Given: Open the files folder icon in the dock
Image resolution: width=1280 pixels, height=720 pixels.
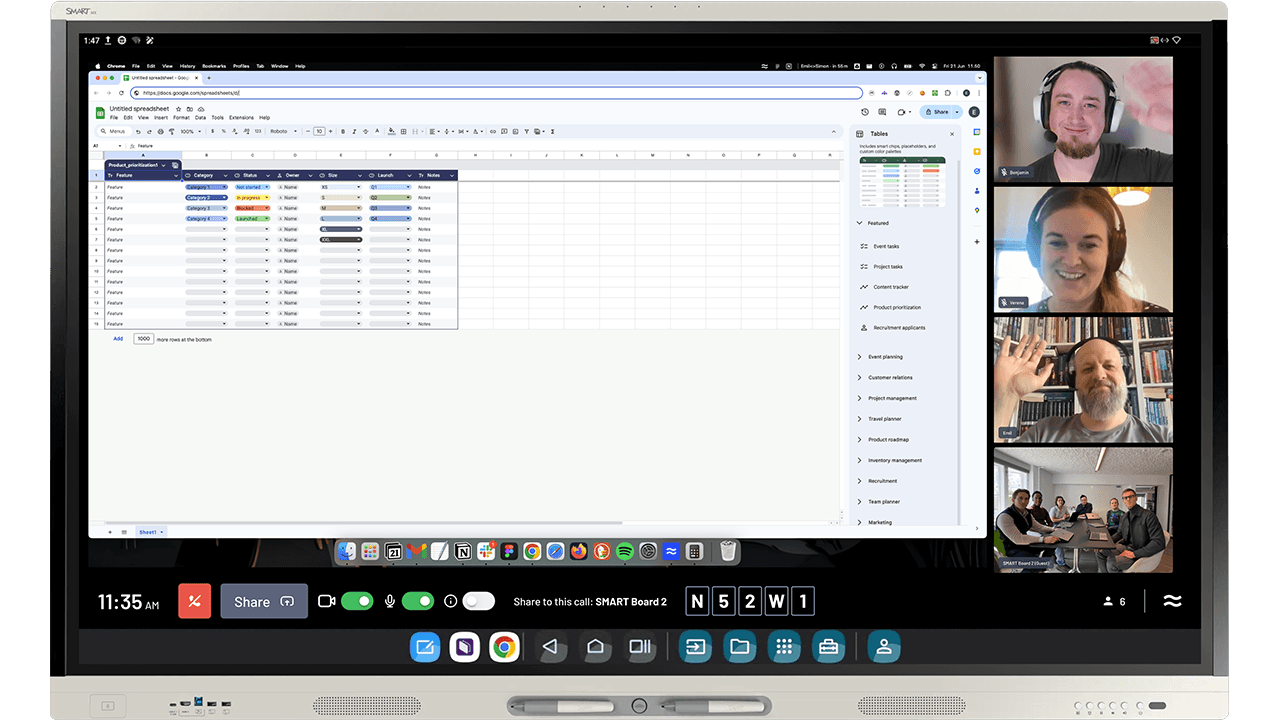Looking at the screenshot, I should [740, 647].
